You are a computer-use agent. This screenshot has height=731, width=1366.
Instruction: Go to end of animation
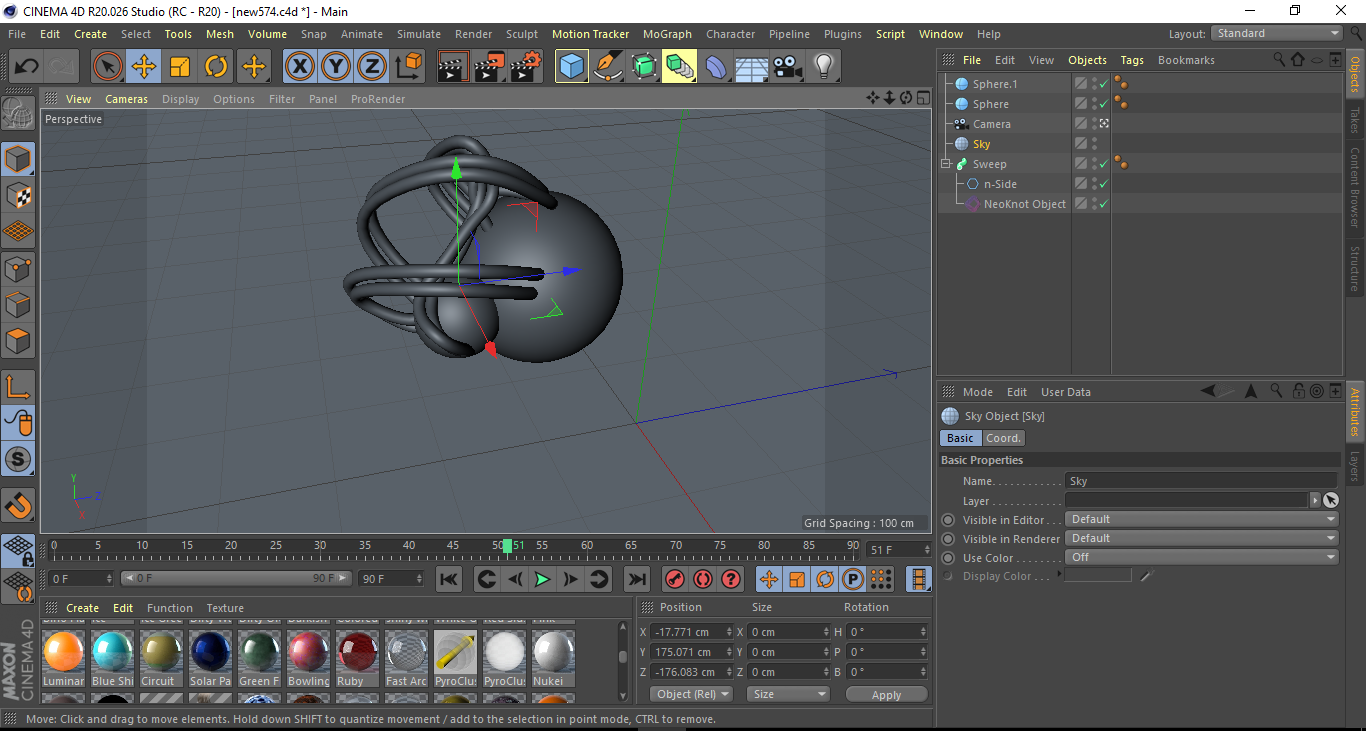coord(636,578)
